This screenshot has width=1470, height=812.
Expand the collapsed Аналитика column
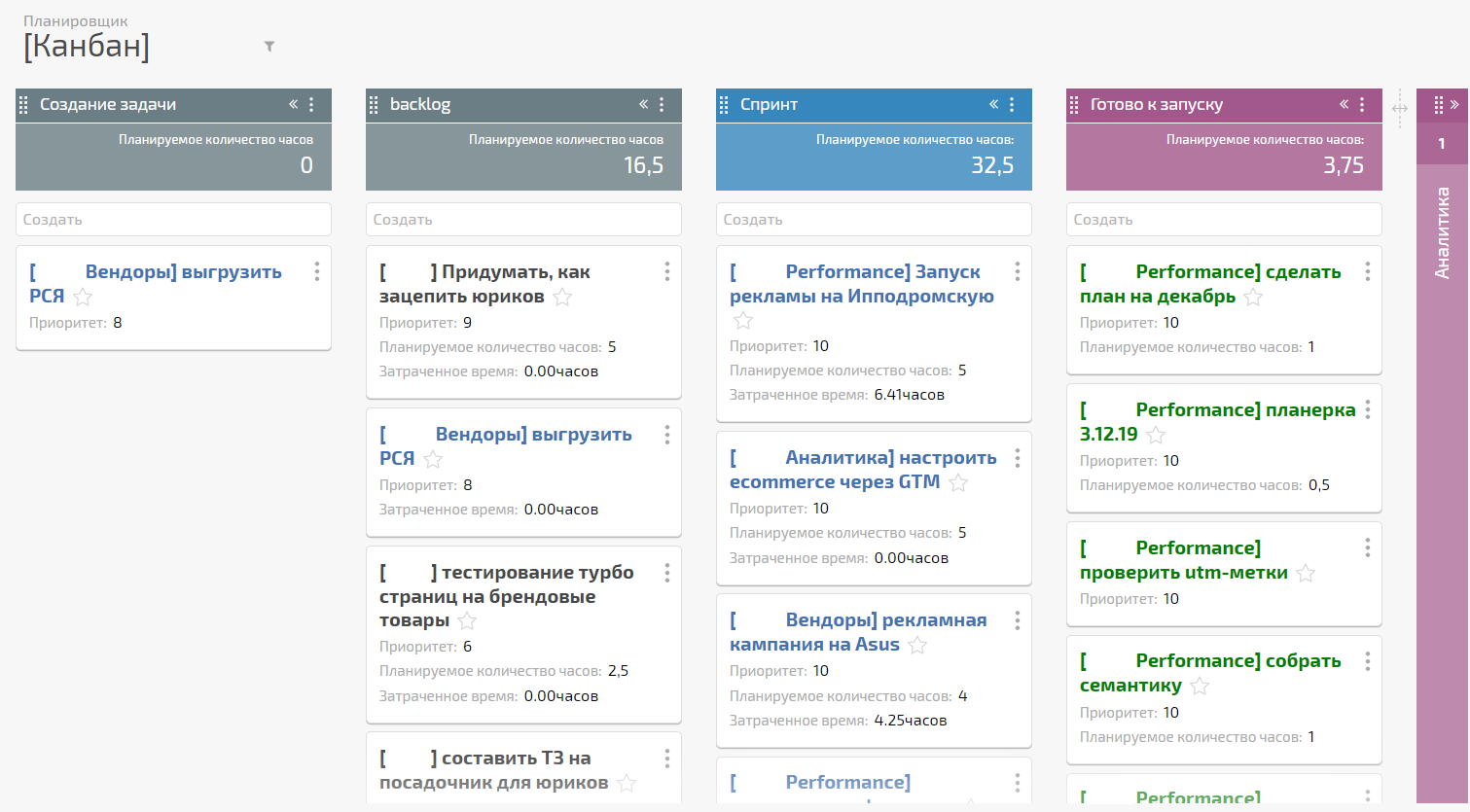[1454, 105]
